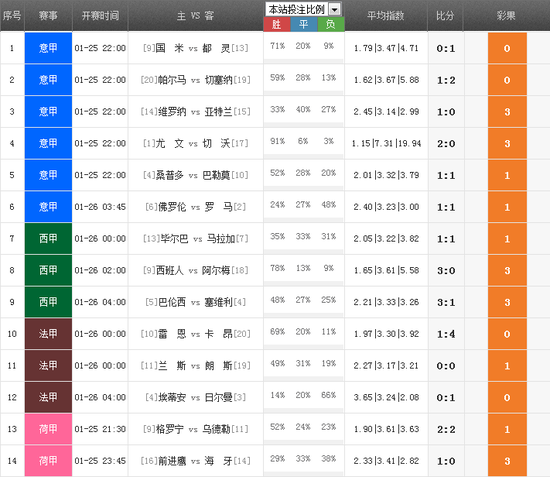
Task: Click the orange result 0 in row 1
Action: click(507, 48)
